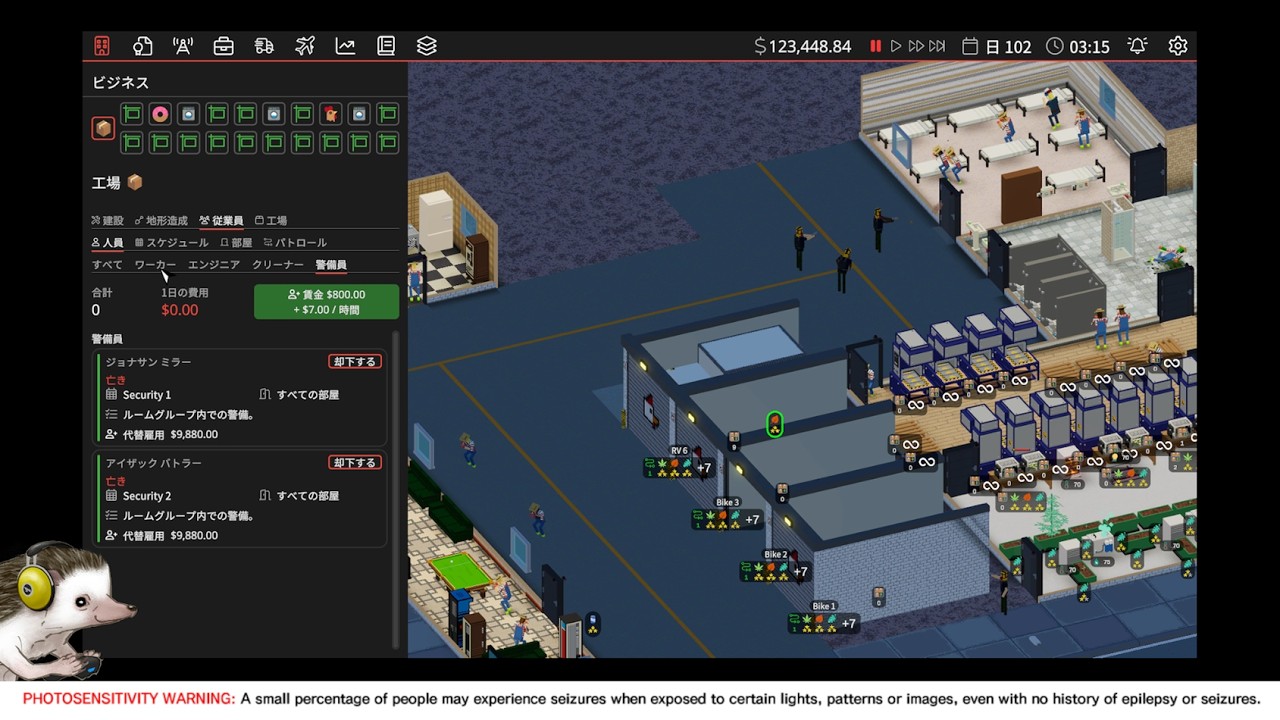Switch to the 建設 tab
The width and height of the screenshot is (1280, 720).
tap(108, 221)
